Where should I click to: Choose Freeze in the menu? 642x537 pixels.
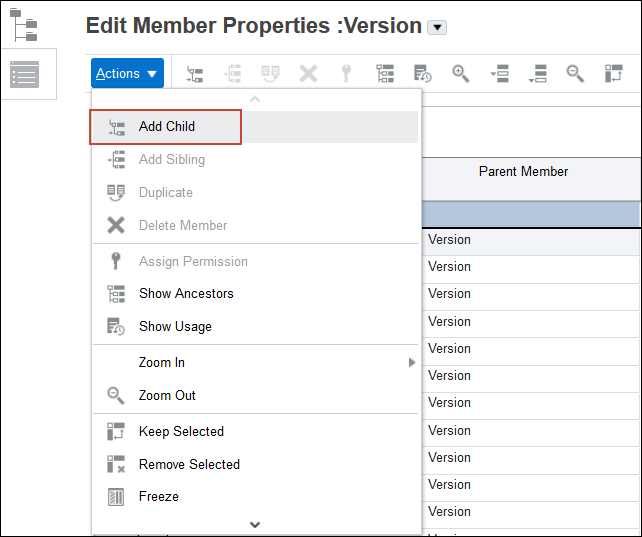click(x=255, y=497)
